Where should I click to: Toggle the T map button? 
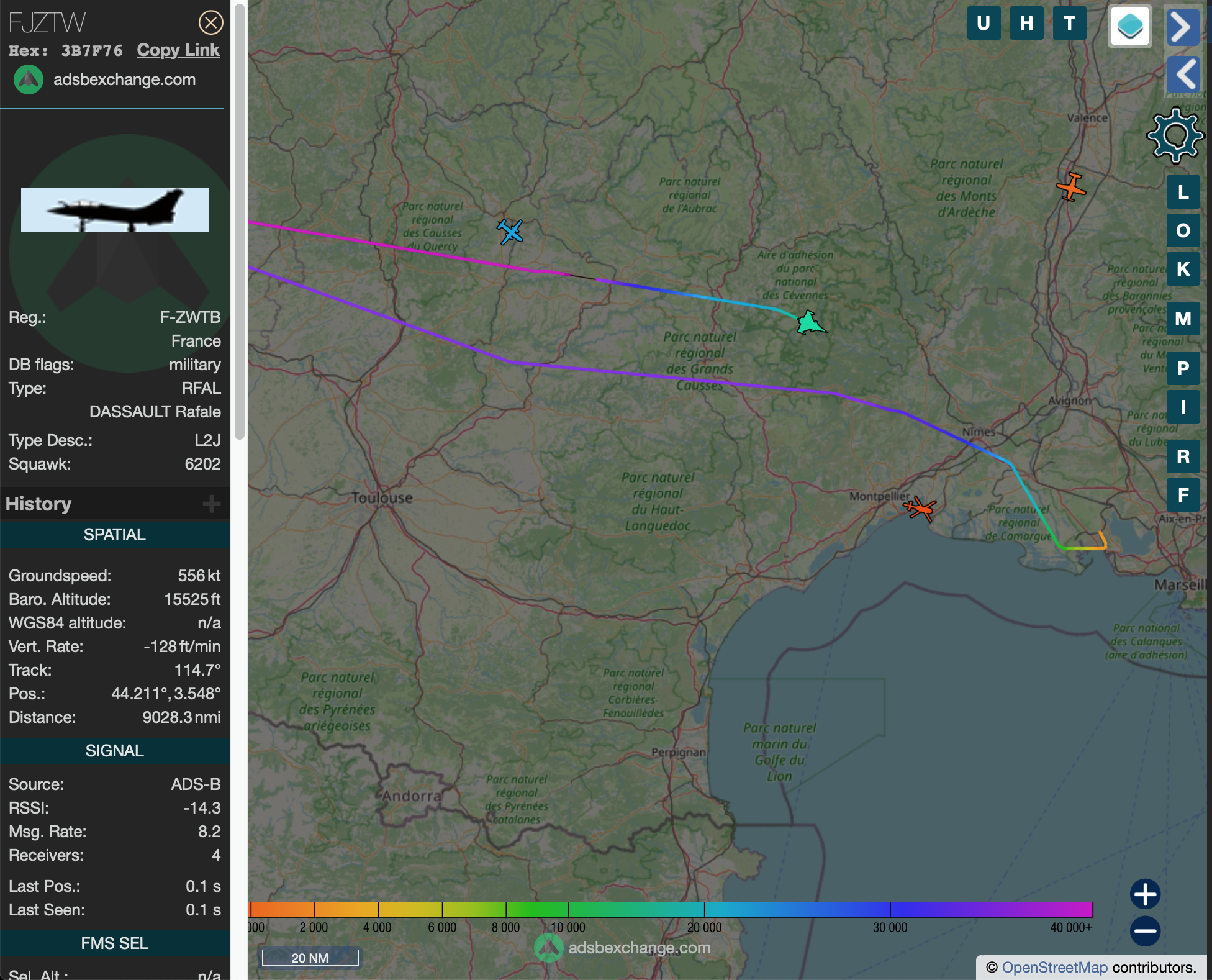[1069, 24]
